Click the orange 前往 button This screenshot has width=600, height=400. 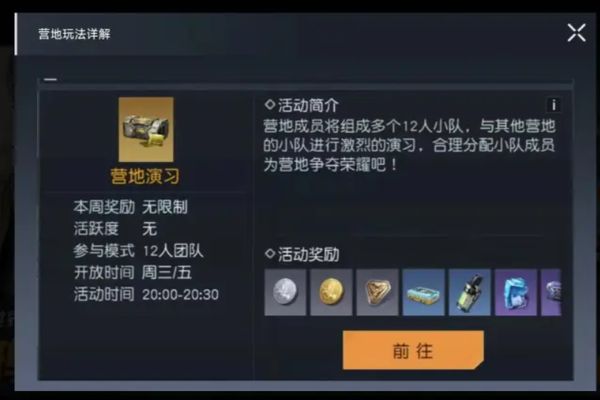[413, 350]
